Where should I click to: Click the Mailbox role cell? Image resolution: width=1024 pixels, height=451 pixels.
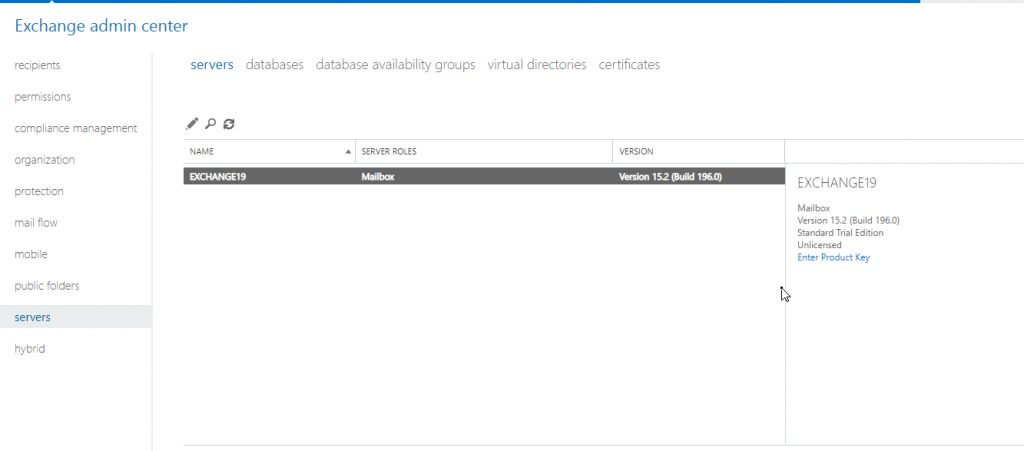(378, 176)
